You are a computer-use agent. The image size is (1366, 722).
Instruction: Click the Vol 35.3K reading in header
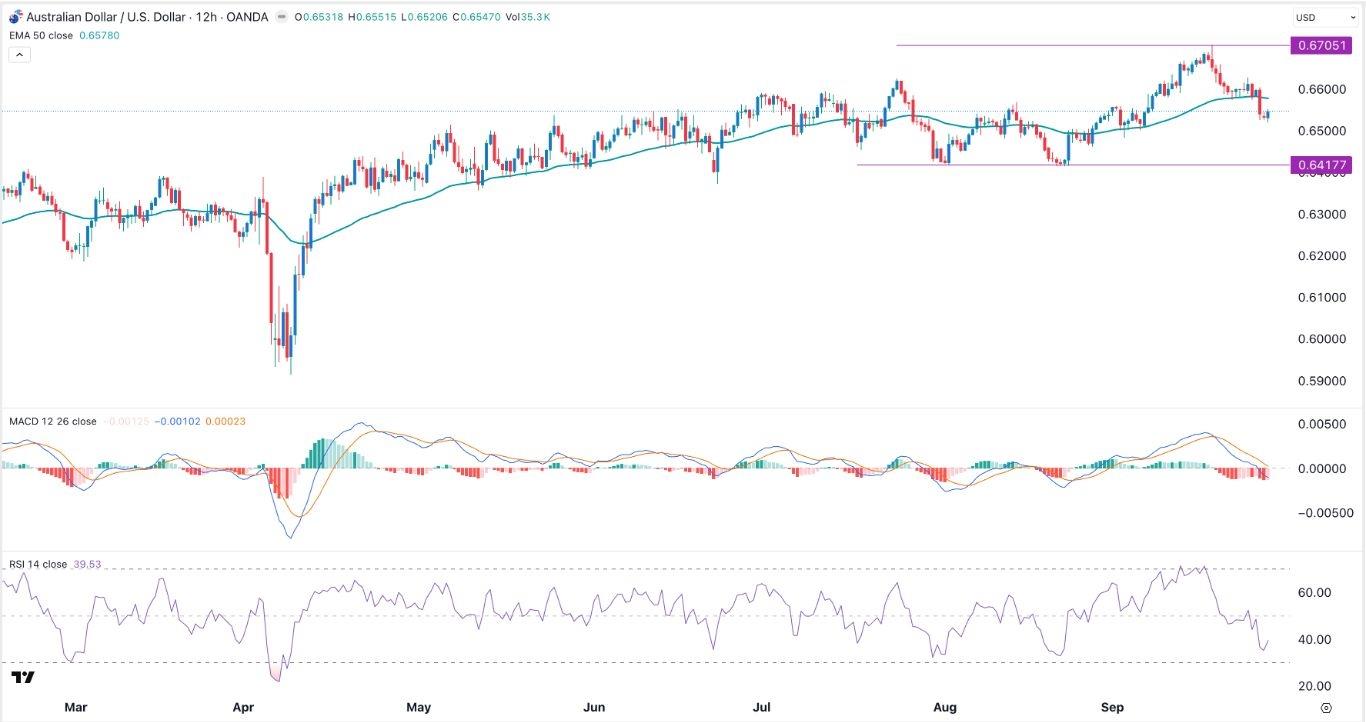tap(520, 18)
